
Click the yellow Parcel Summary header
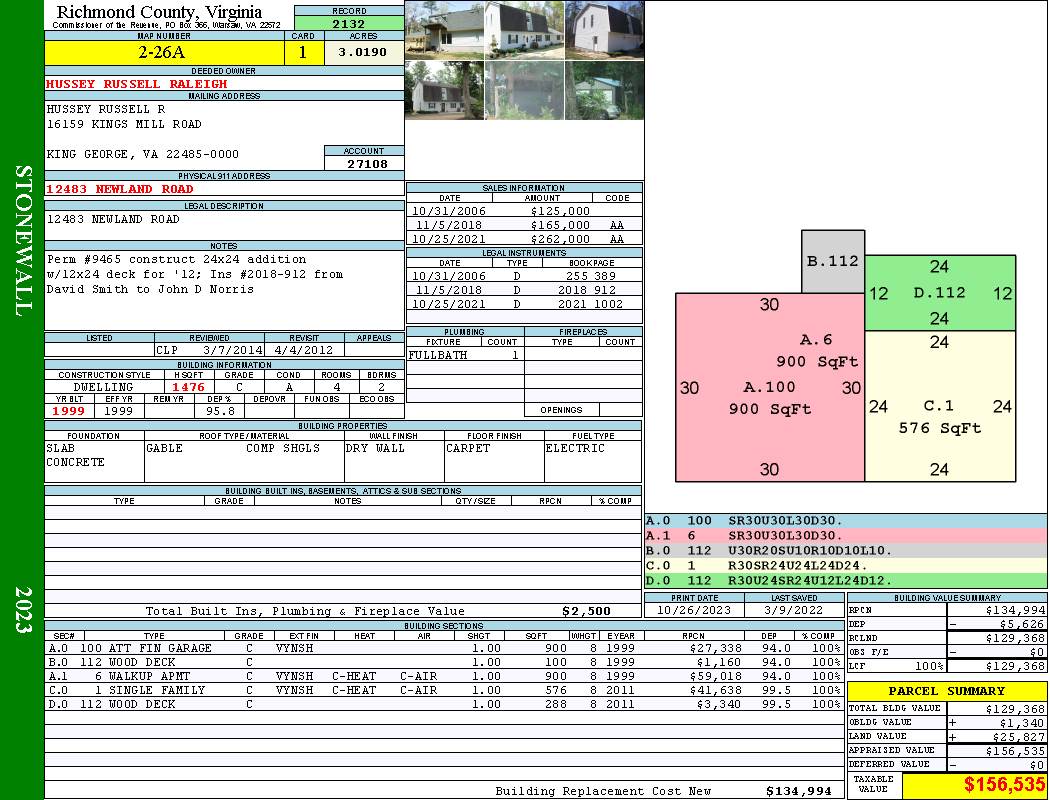[947, 691]
